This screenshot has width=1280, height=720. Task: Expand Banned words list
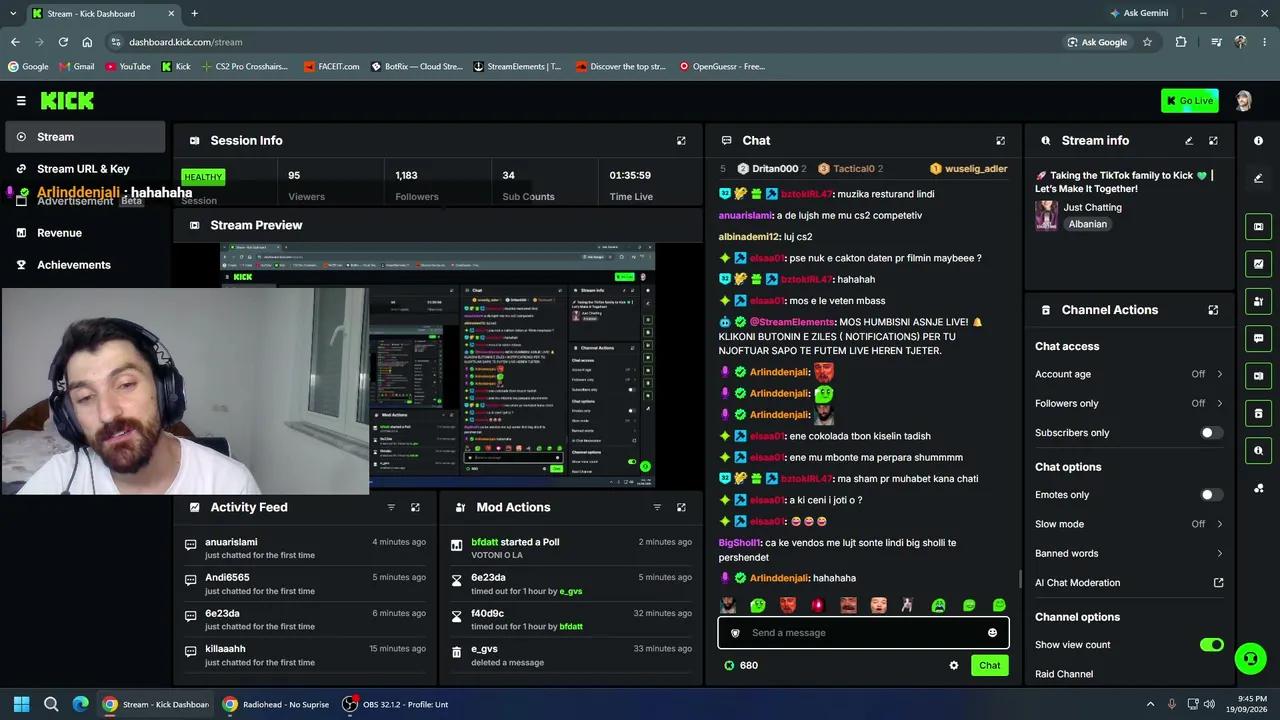1129,553
